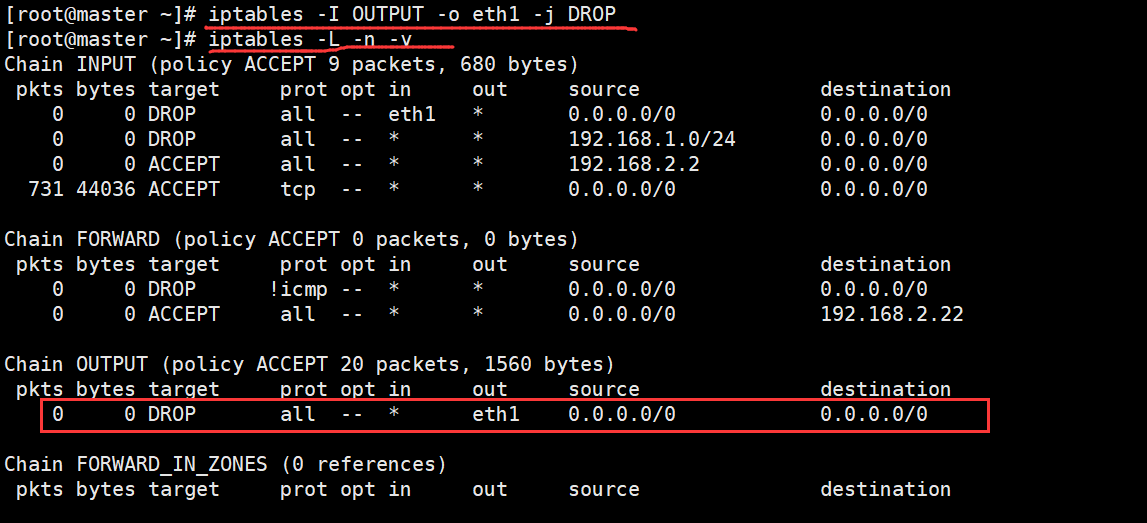Image resolution: width=1147 pixels, height=523 pixels.
Task: Click the 731 packet count
Action: pyautogui.click(x=46, y=189)
